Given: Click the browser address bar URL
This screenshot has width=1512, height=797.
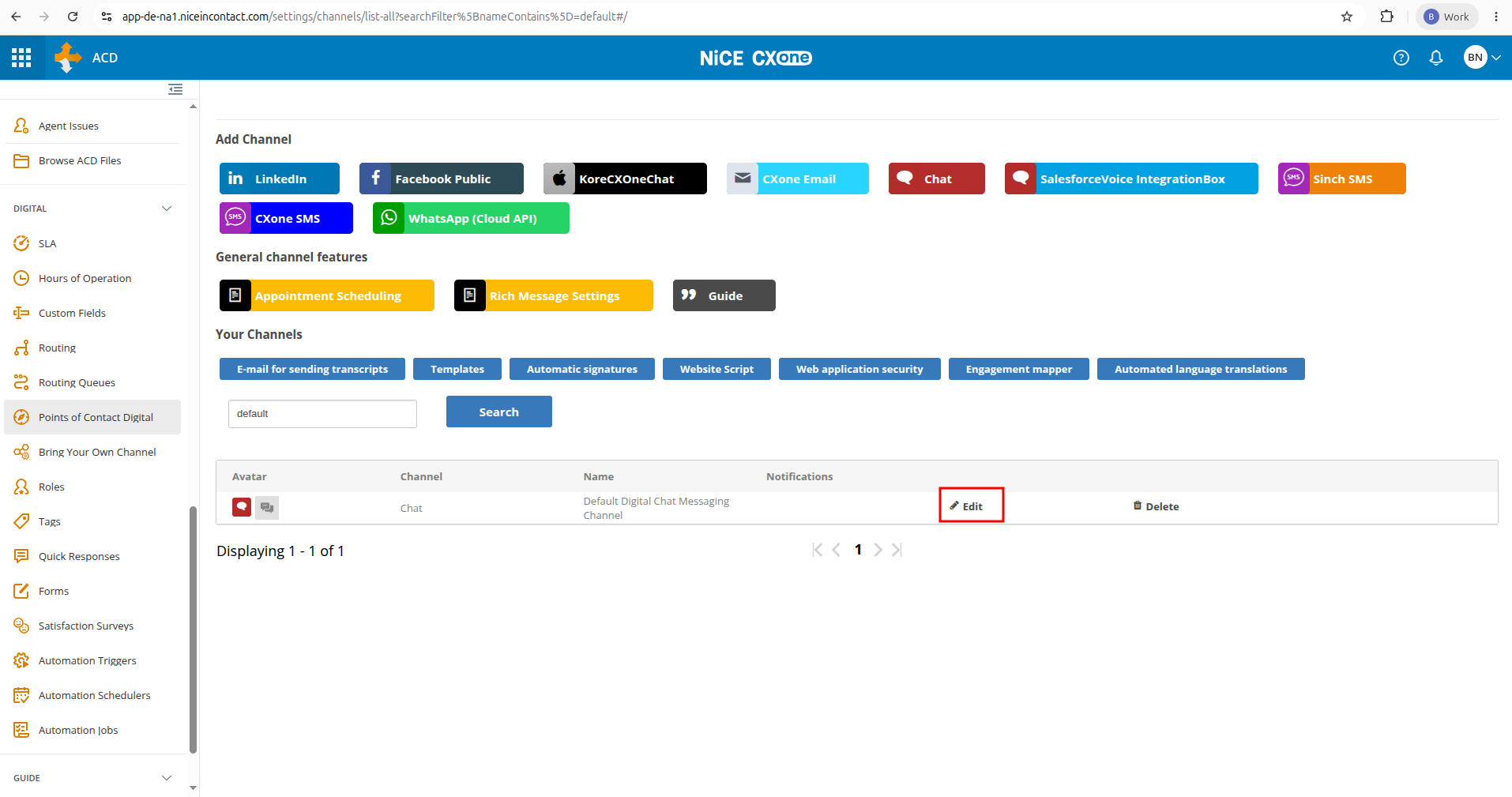Looking at the screenshot, I should pos(374,17).
